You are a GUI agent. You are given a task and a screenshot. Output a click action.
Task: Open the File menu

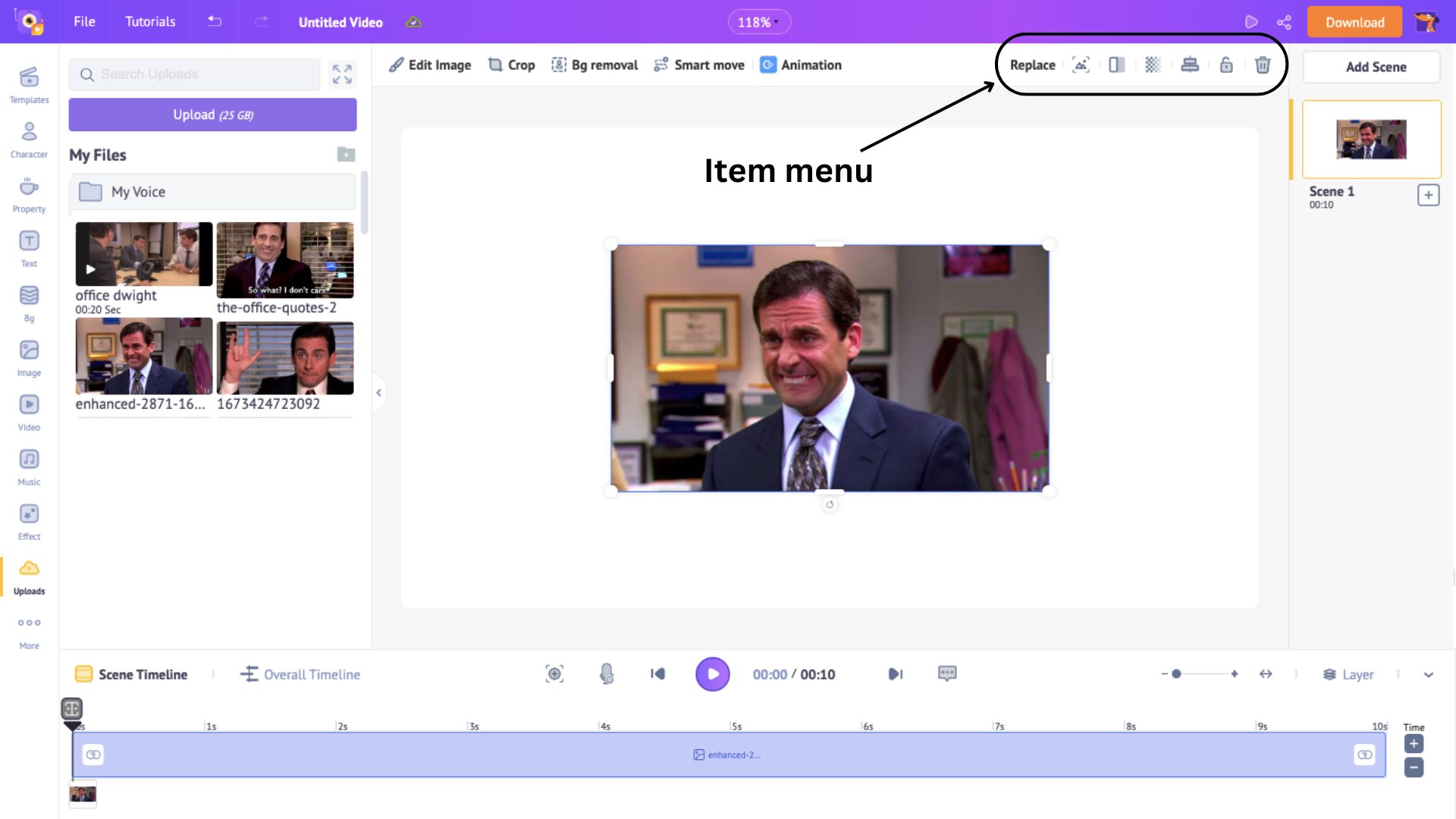pyautogui.click(x=84, y=22)
